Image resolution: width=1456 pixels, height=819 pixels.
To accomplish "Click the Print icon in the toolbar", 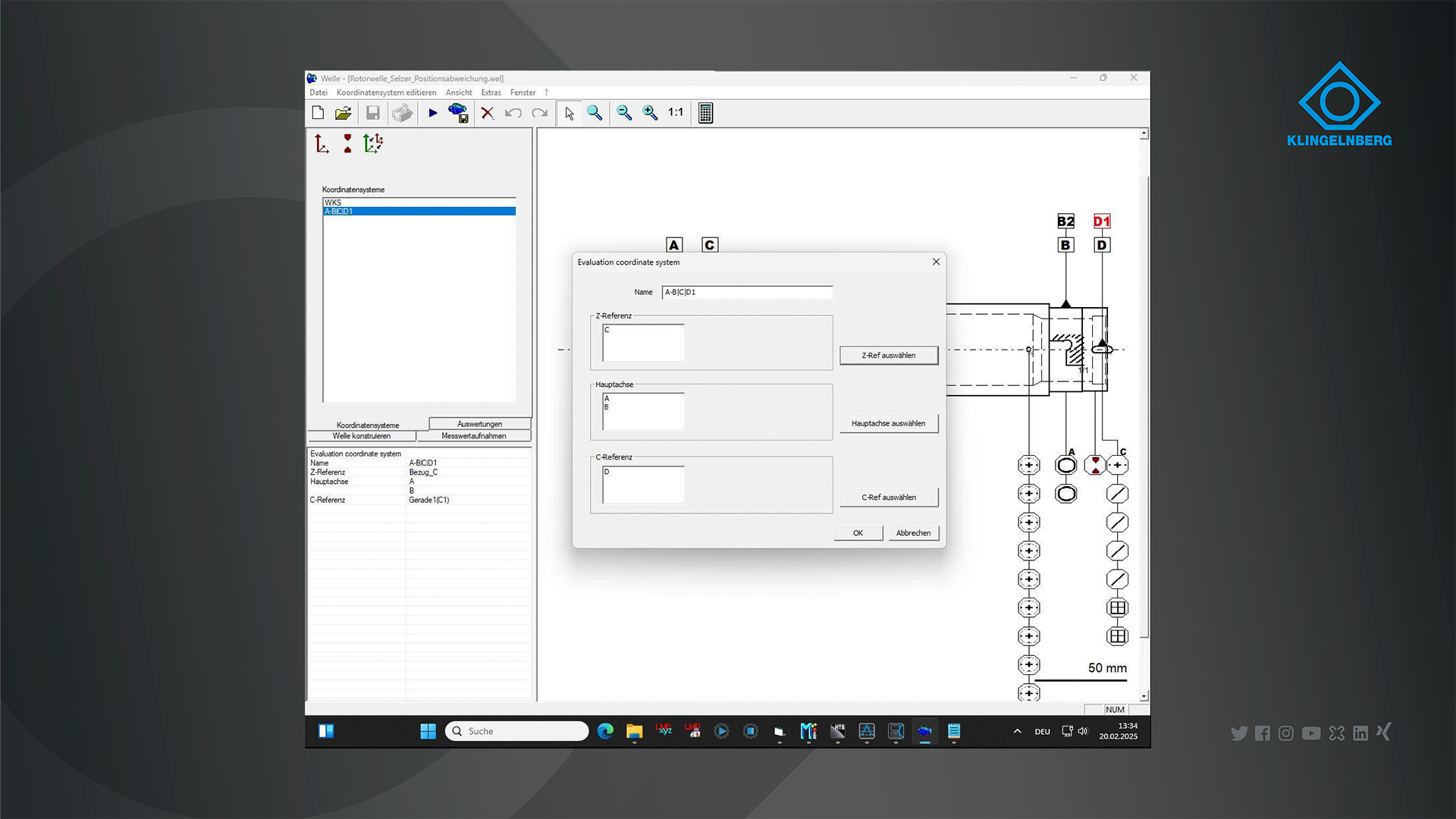I will [402, 113].
